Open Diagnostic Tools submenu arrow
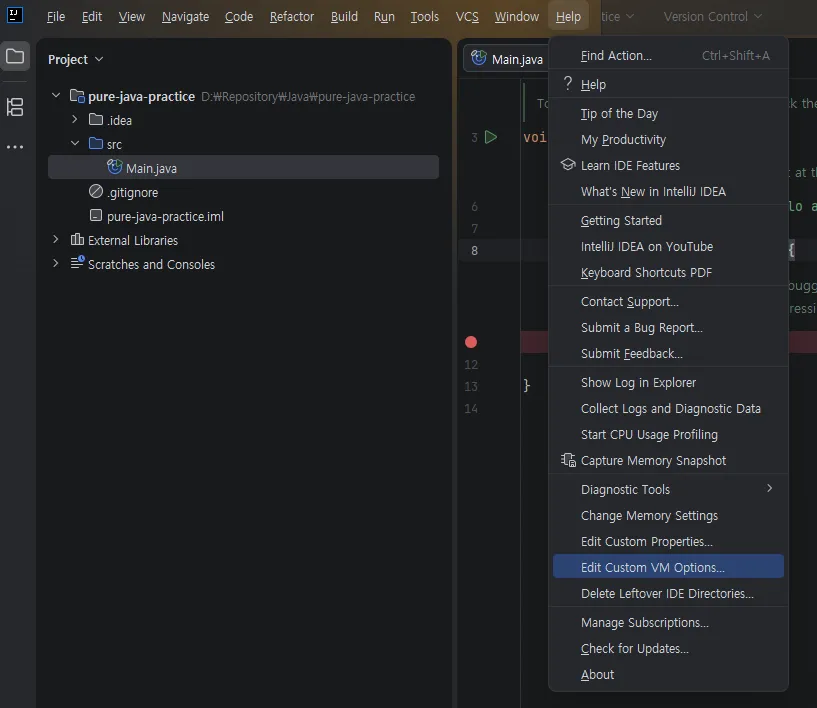The image size is (817, 708). click(x=770, y=488)
